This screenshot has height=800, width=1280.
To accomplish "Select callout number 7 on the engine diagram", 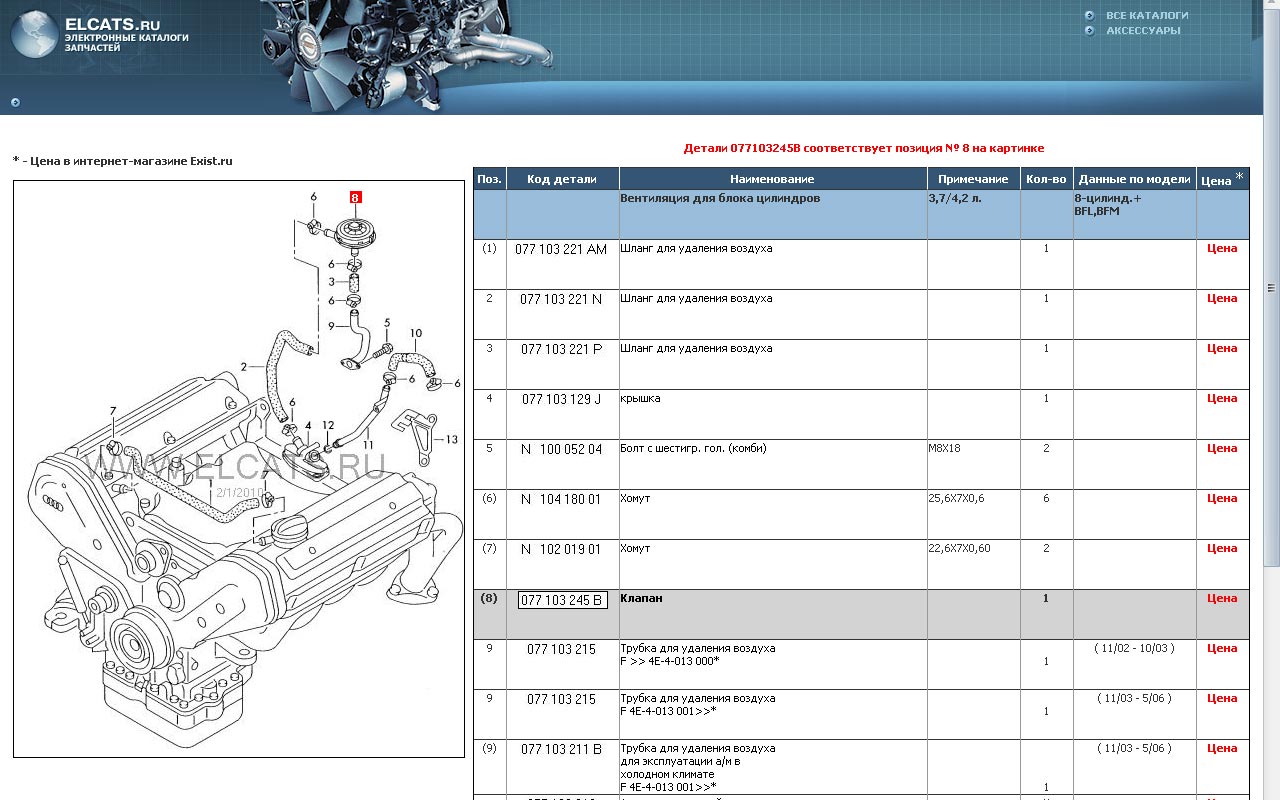I will click(x=113, y=411).
